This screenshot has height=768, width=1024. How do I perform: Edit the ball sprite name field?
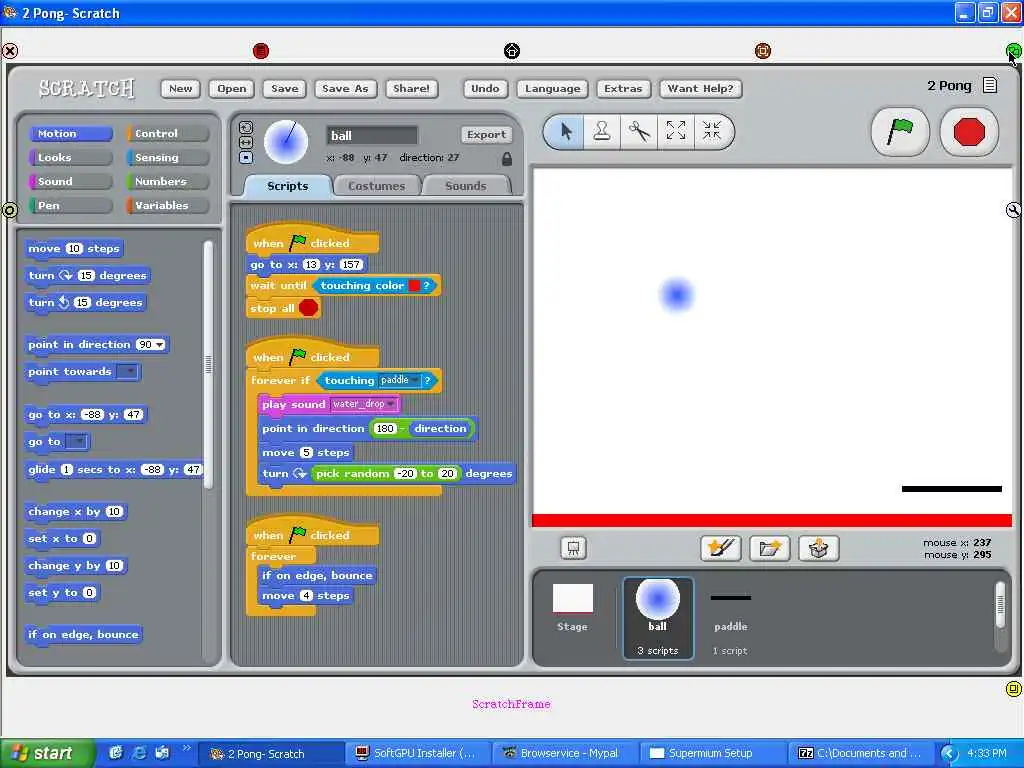pyautogui.click(x=372, y=135)
